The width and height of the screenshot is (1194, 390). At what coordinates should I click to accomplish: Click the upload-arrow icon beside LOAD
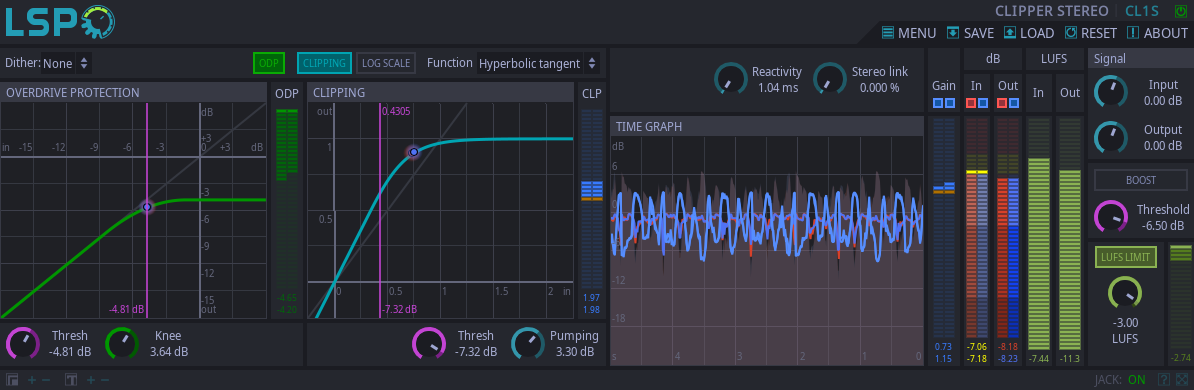1010,33
